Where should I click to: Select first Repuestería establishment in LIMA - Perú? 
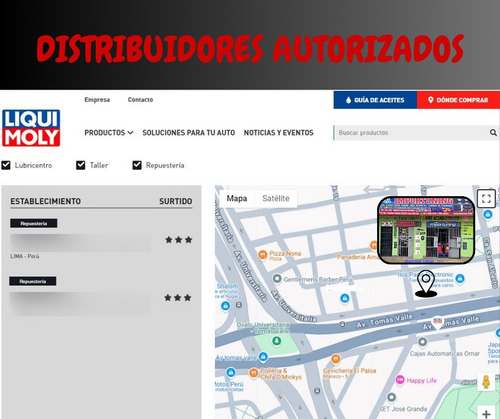tap(101, 240)
